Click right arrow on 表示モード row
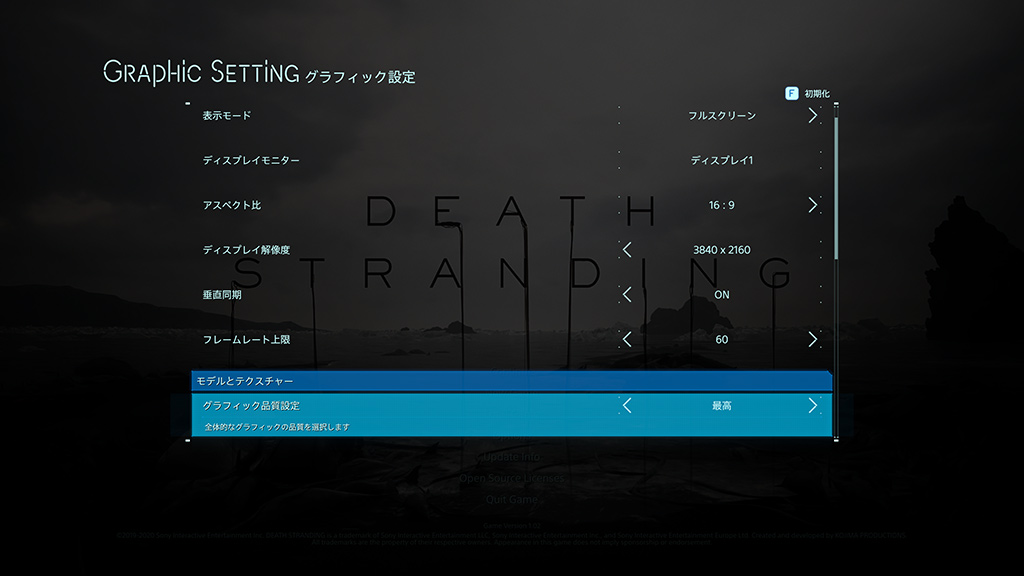The image size is (1024, 576). coord(812,116)
